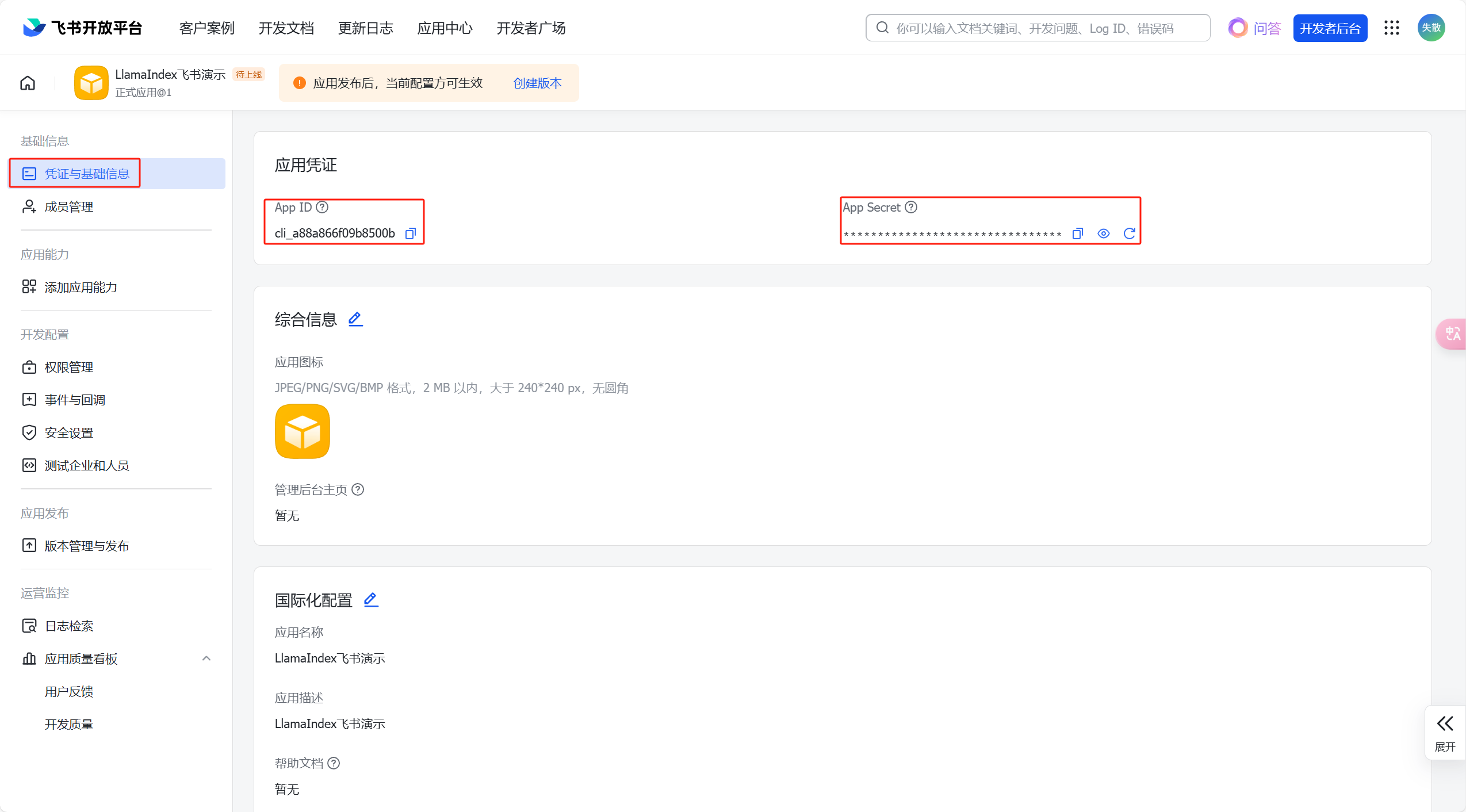This screenshot has width=1466, height=812.
Task: Open user avatar account menu
Action: point(1431,28)
